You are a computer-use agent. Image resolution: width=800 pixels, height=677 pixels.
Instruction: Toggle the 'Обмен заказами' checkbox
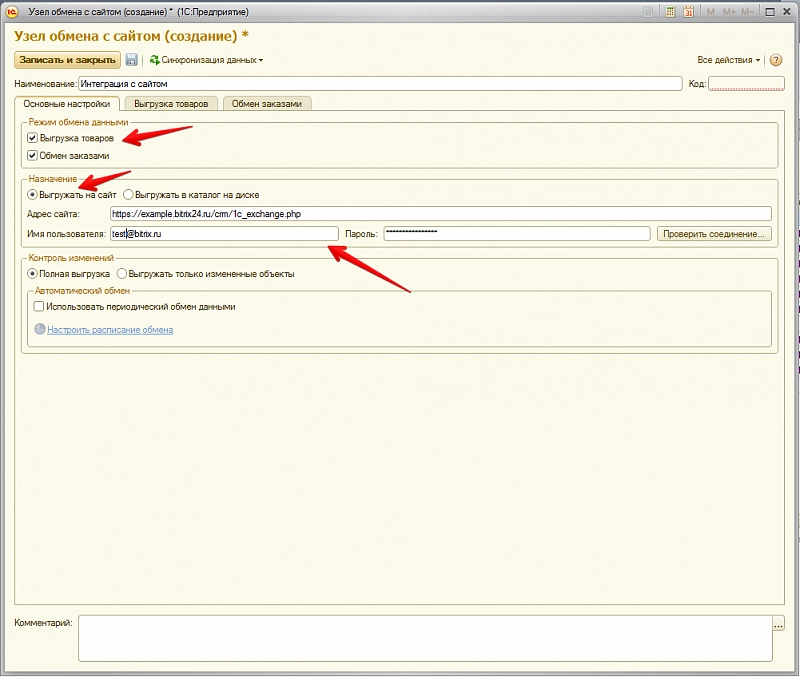33,156
